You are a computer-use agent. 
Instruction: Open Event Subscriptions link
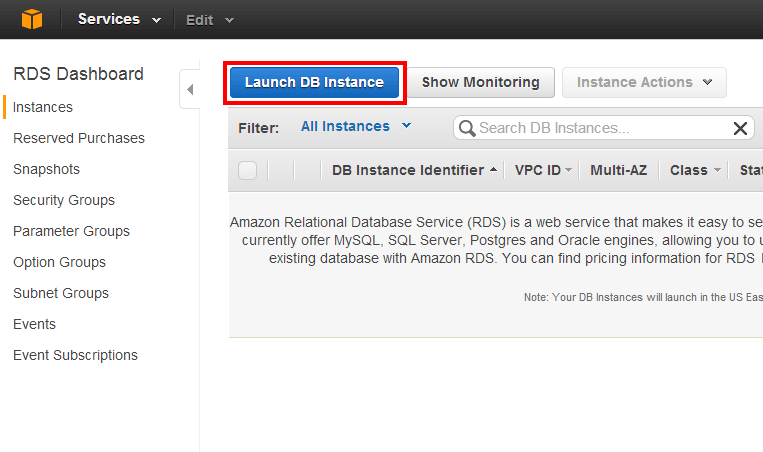[x=75, y=355]
